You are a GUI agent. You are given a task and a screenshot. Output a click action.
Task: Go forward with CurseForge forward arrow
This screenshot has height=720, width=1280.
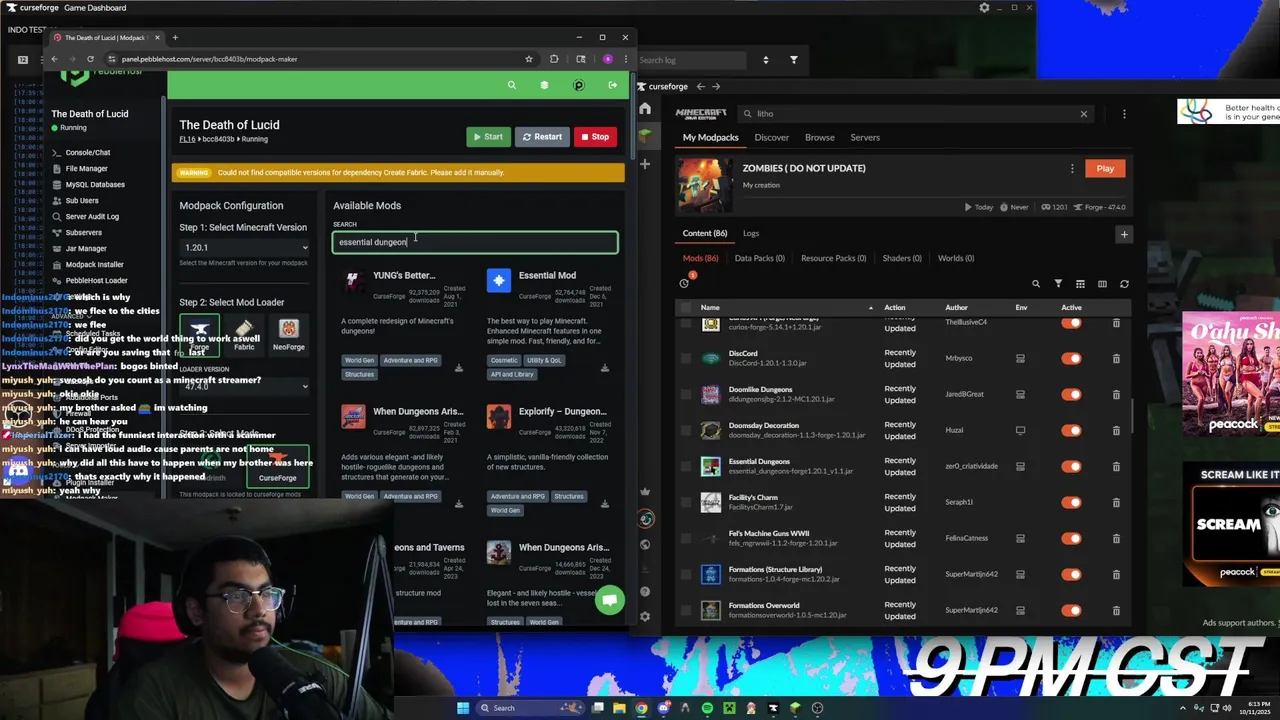[716, 87]
